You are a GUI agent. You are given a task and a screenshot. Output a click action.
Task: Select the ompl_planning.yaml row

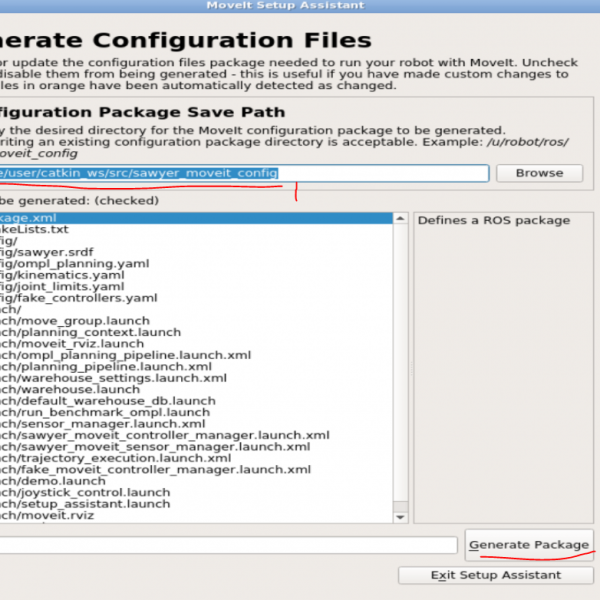196,264
